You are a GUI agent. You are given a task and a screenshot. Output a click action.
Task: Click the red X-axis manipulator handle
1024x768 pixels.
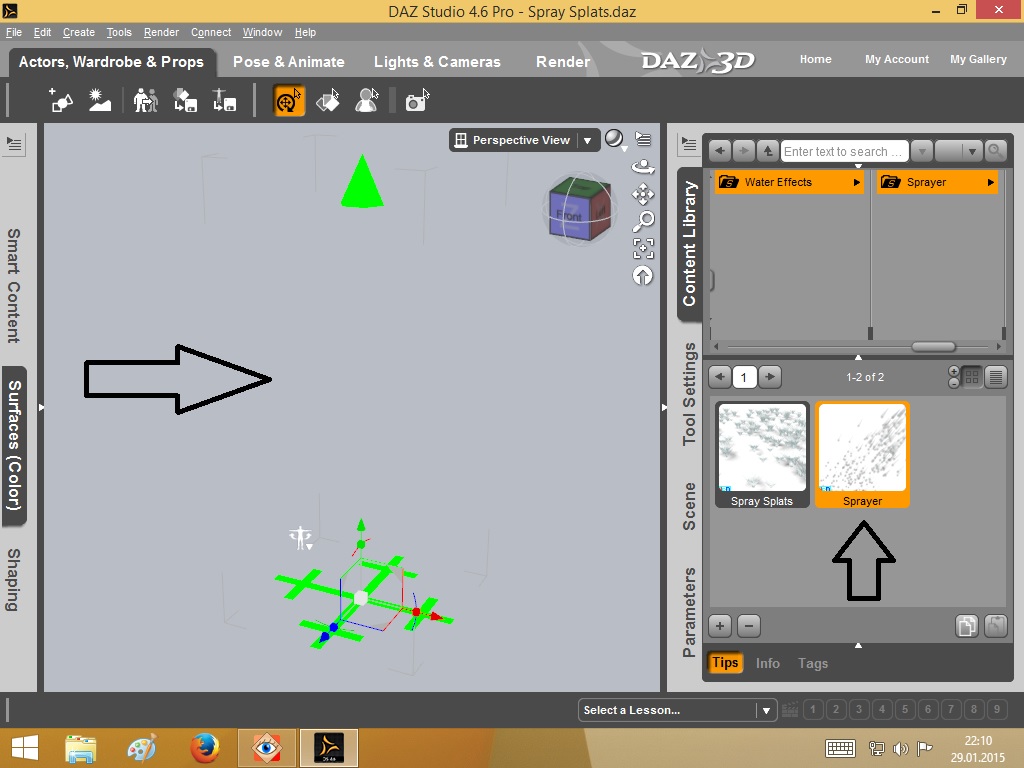point(436,616)
